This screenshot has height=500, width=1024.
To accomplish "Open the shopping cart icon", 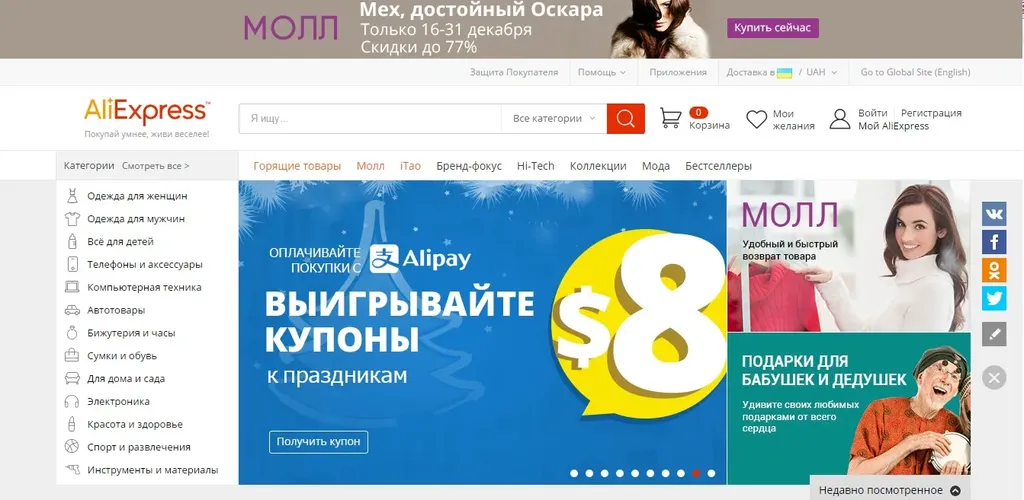I will pyautogui.click(x=671, y=118).
